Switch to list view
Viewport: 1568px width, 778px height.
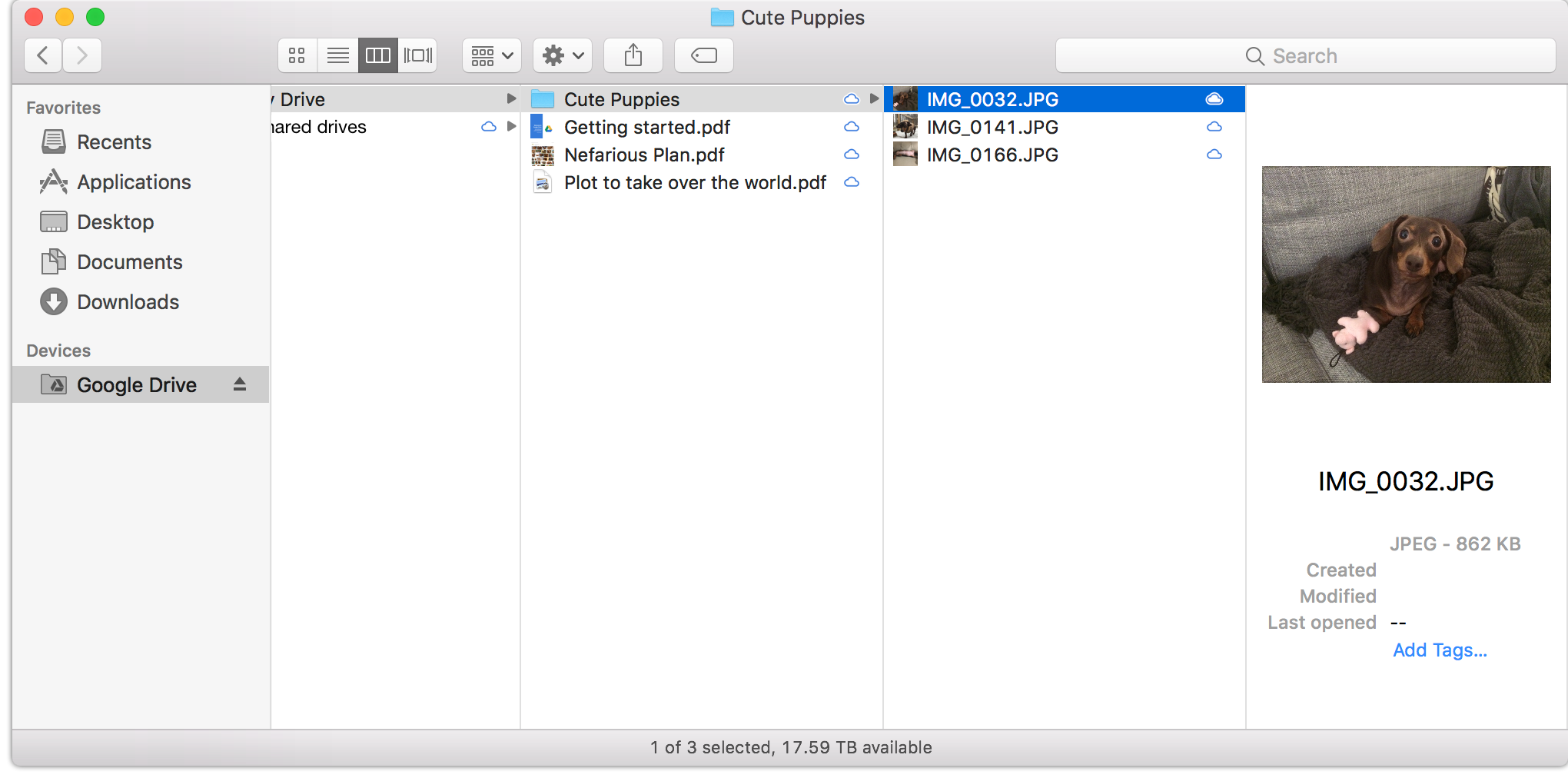(337, 55)
